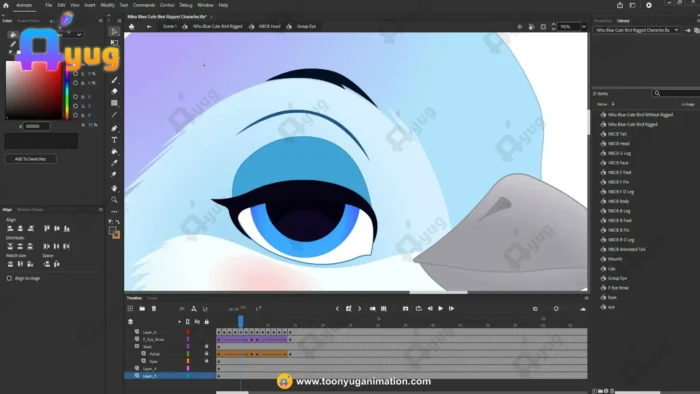This screenshot has height=394, width=700.
Task: Click the Delete layer trash icon
Action: (154, 308)
